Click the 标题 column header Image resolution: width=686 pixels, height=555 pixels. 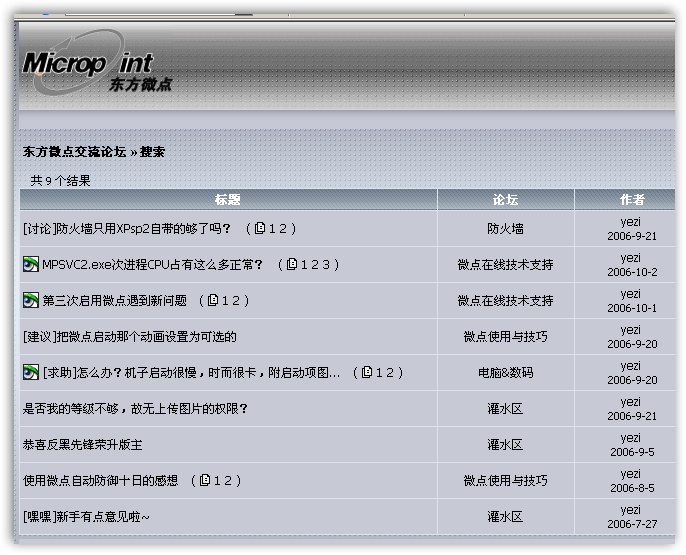click(228, 200)
